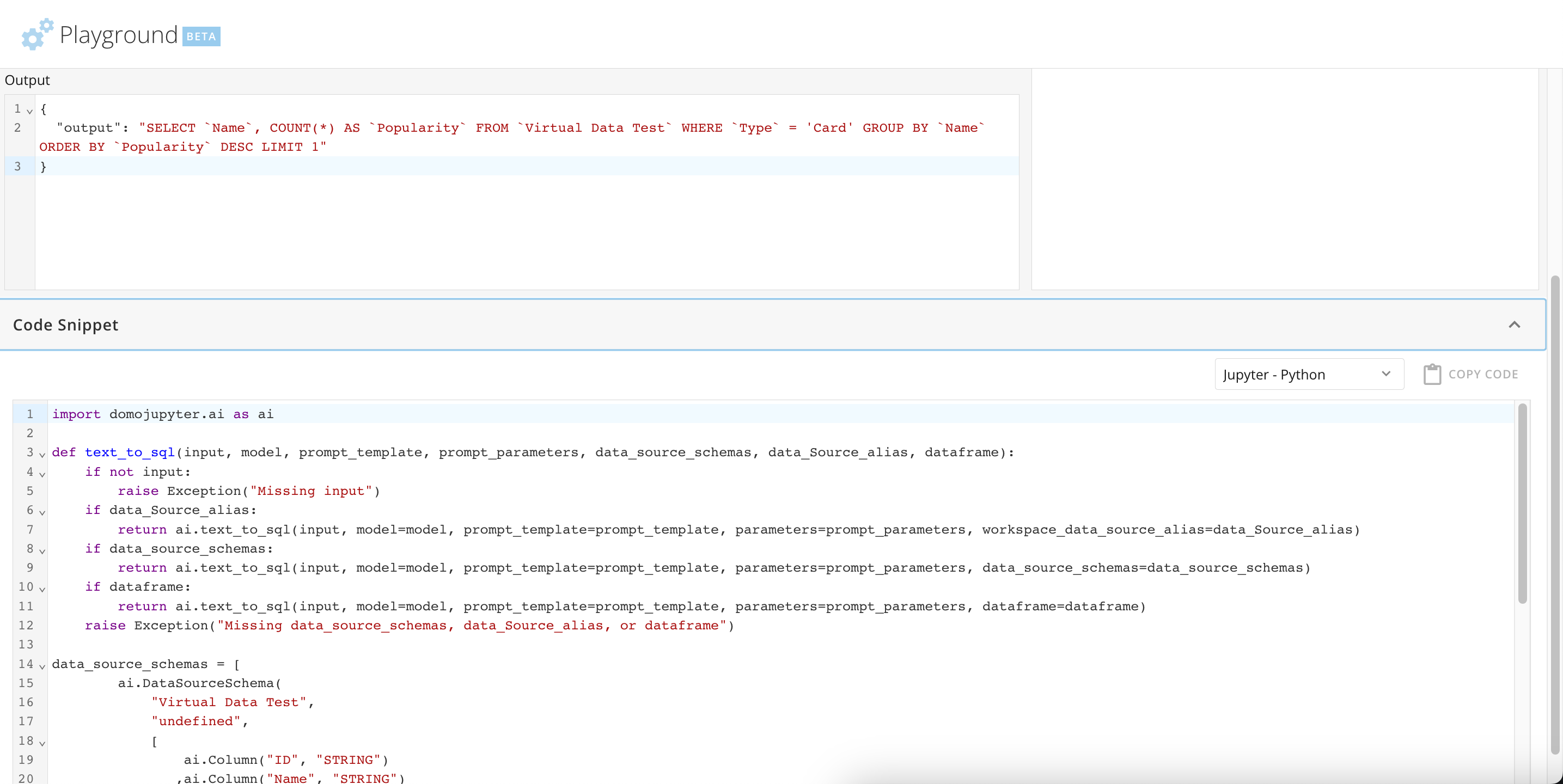Click the Code Snippet panel title
This screenshot has height=784, width=1563.
(65, 324)
